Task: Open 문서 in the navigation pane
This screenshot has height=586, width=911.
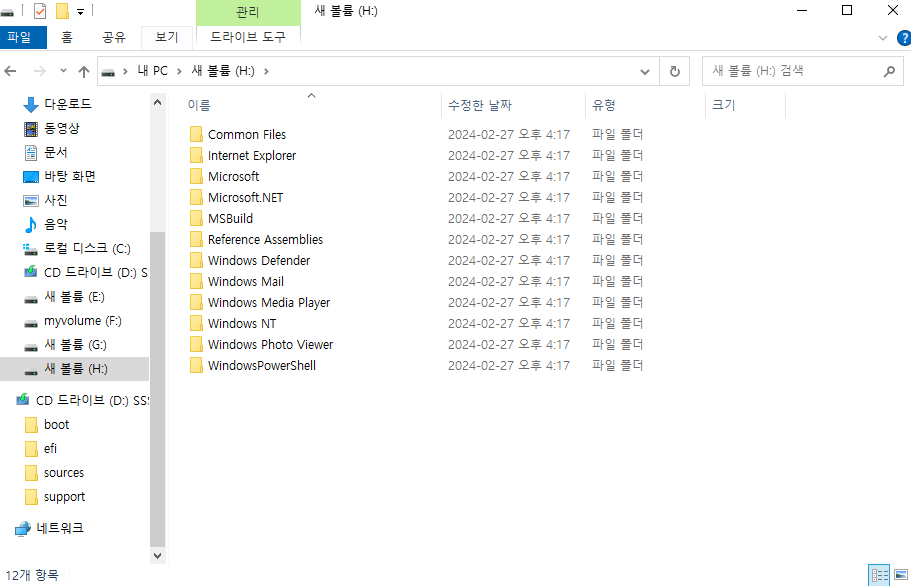Action: point(56,152)
